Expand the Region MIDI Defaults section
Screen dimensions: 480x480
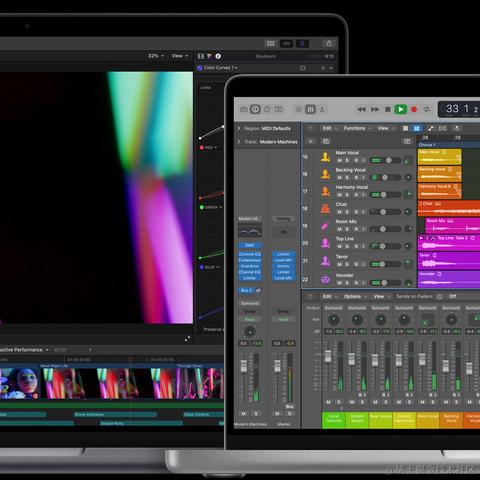(x=238, y=128)
